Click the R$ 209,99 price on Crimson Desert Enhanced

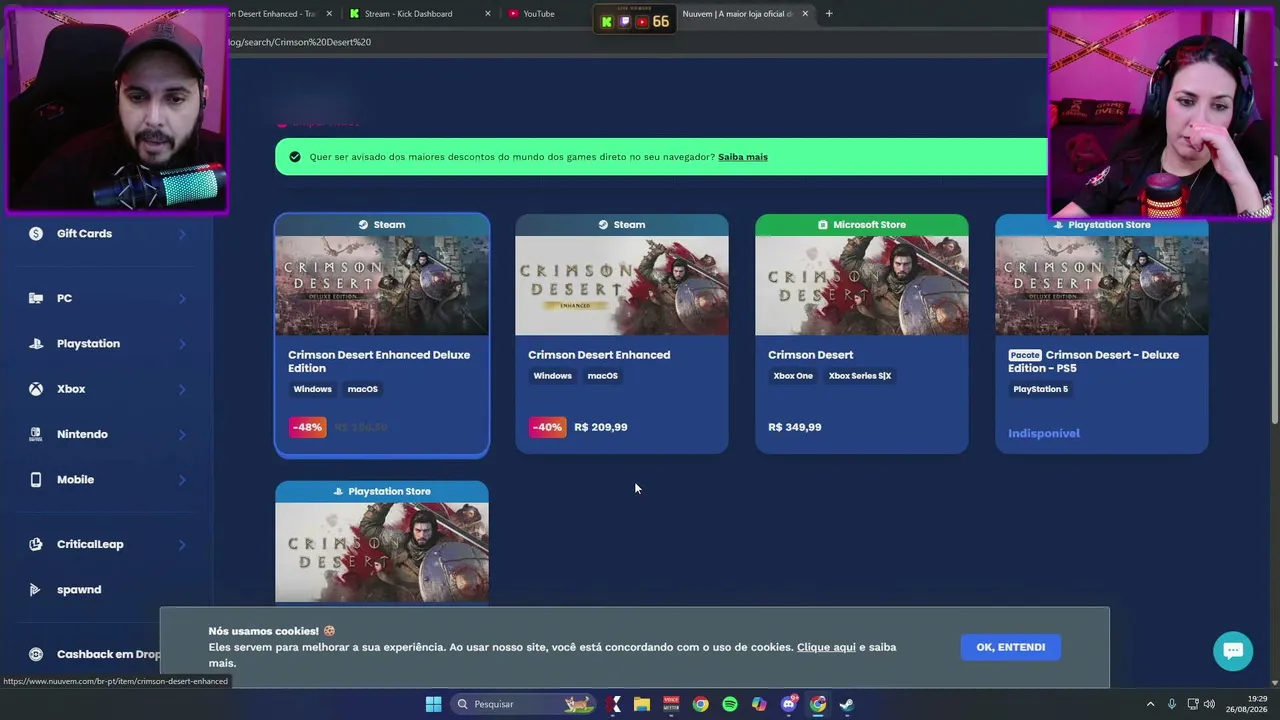click(601, 427)
